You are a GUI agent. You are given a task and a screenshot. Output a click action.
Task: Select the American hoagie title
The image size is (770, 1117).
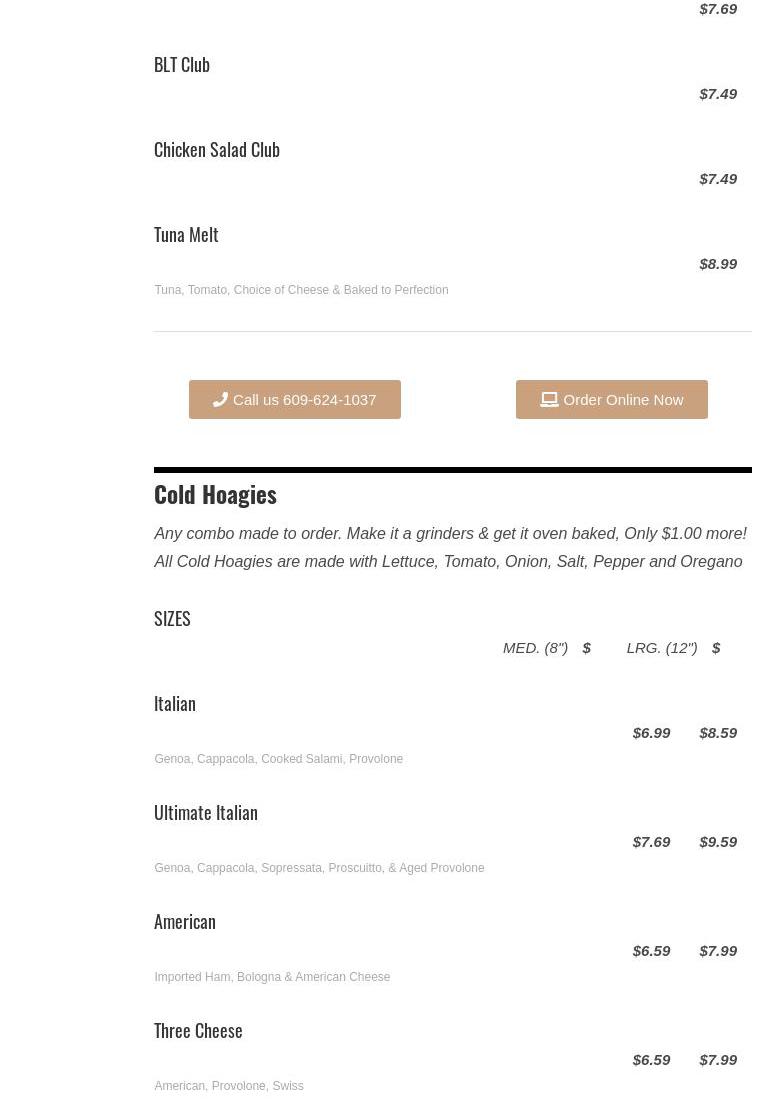coord(184,922)
